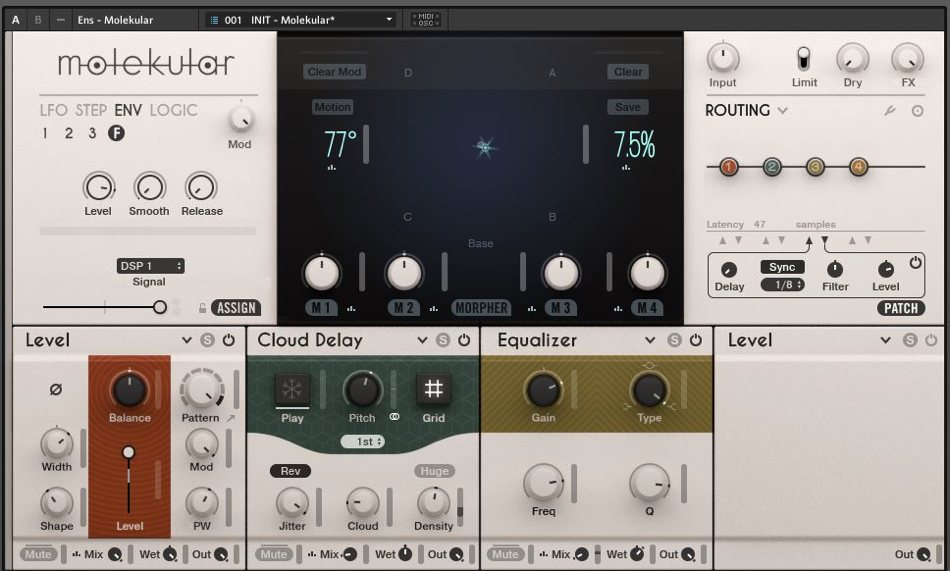Select yellow routing node 4

[858, 167]
